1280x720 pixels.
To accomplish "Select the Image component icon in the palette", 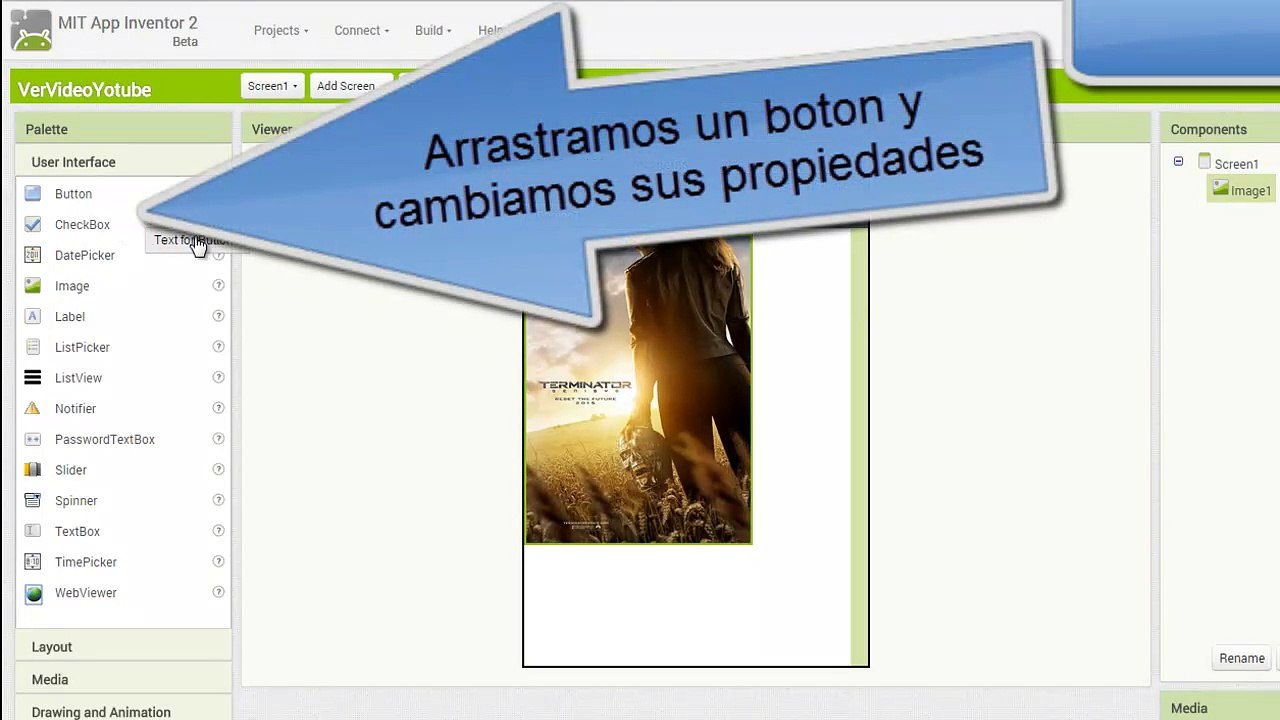I will [x=33, y=286].
